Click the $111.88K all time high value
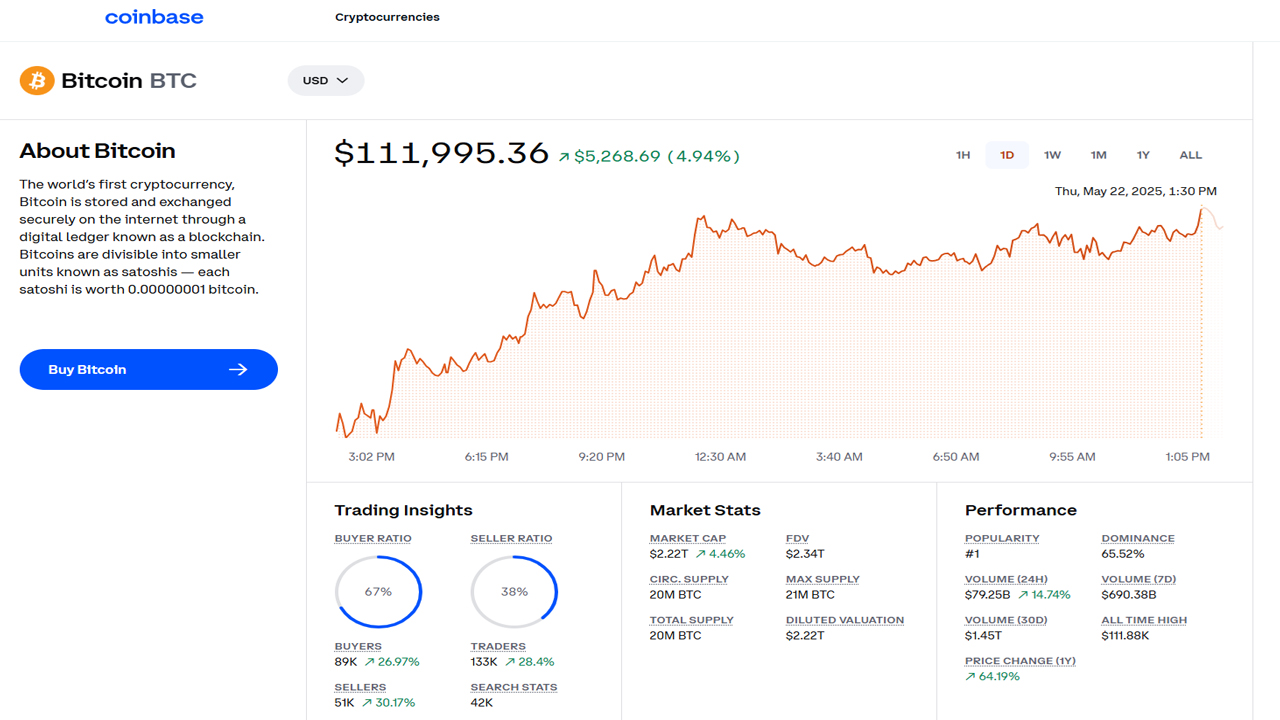1280x720 pixels. click(x=1128, y=636)
